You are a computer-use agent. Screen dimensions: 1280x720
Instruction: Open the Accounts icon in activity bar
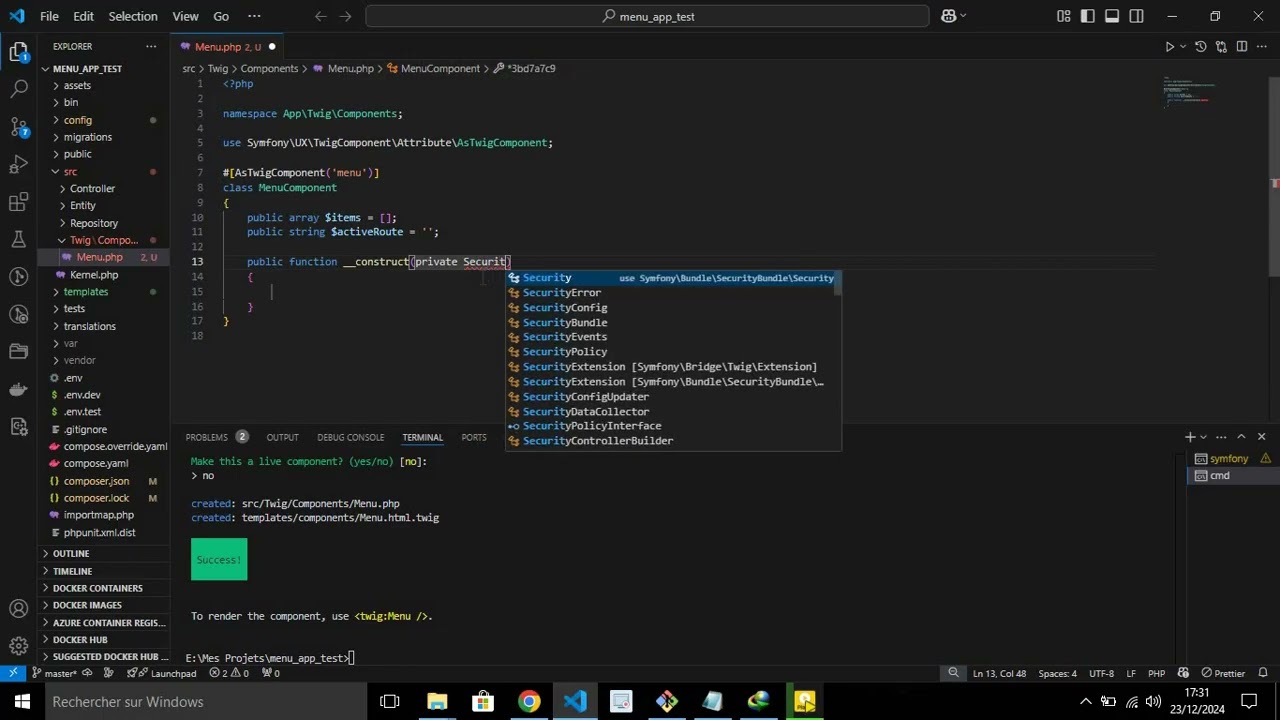[18, 609]
